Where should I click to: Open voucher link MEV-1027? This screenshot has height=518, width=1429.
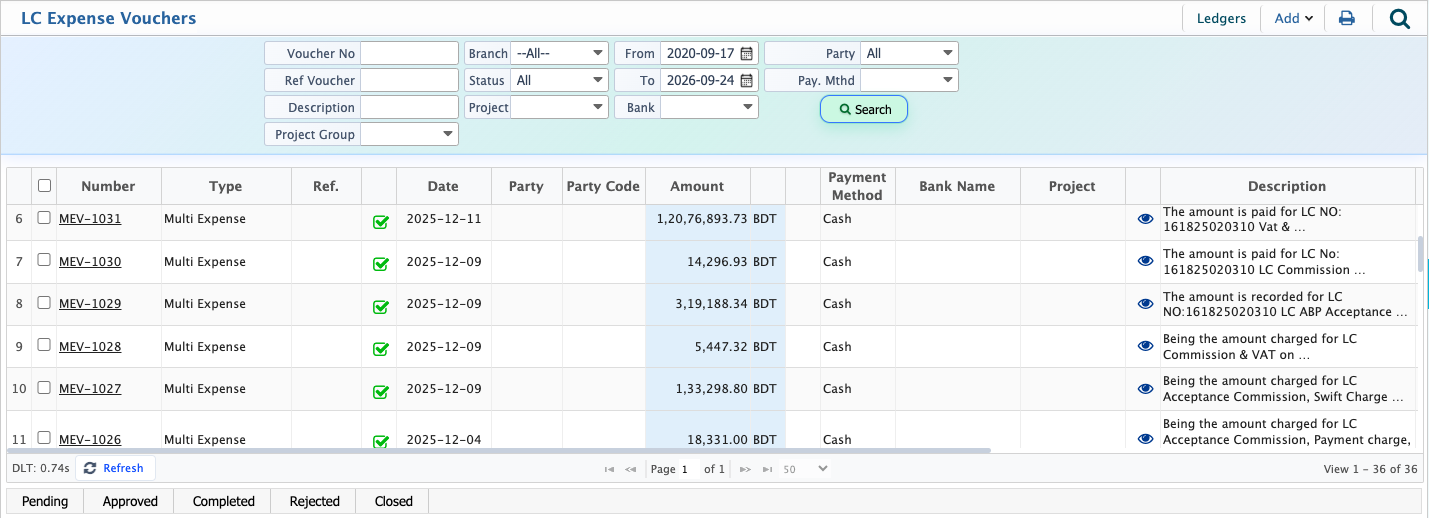90,388
